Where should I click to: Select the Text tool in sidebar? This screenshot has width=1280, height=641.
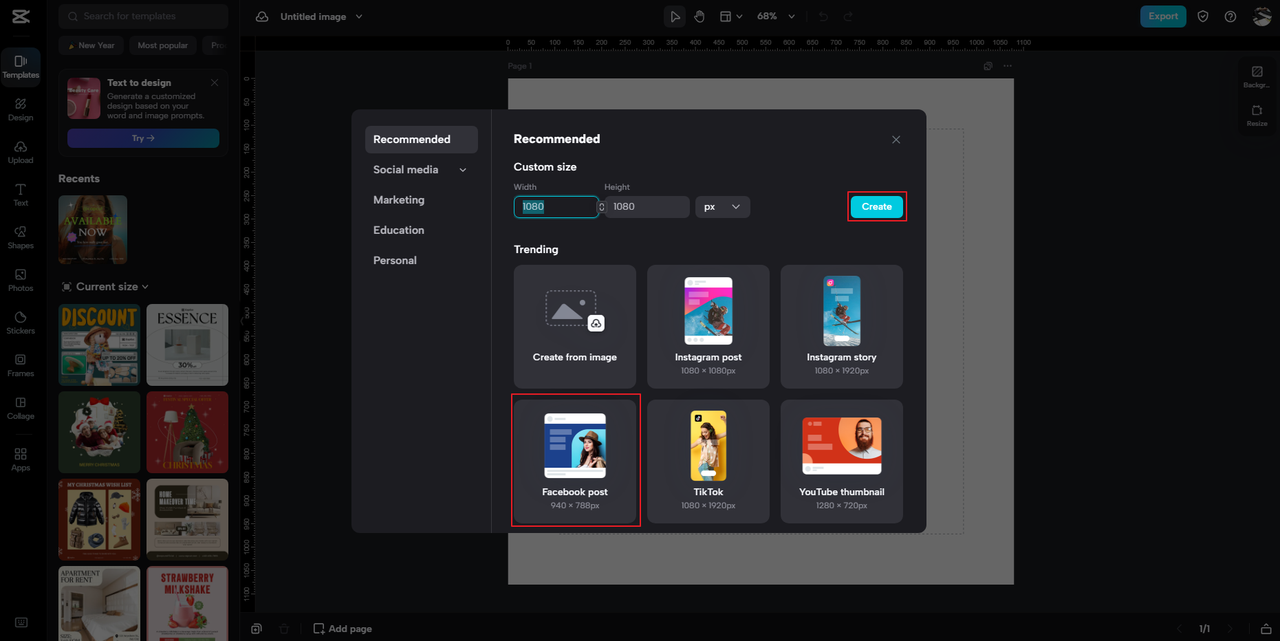pyautogui.click(x=21, y=195)
